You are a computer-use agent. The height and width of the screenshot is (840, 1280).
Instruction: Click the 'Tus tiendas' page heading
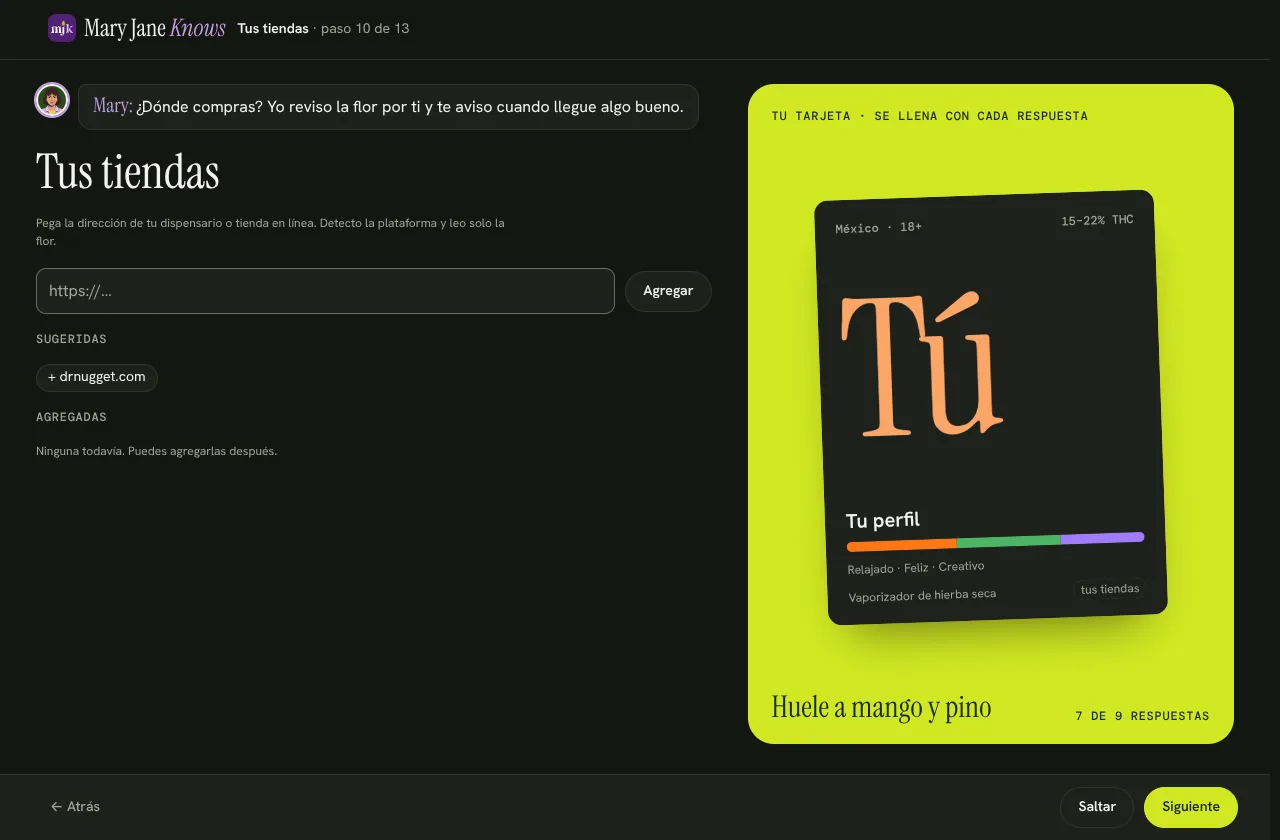[128, 172]
